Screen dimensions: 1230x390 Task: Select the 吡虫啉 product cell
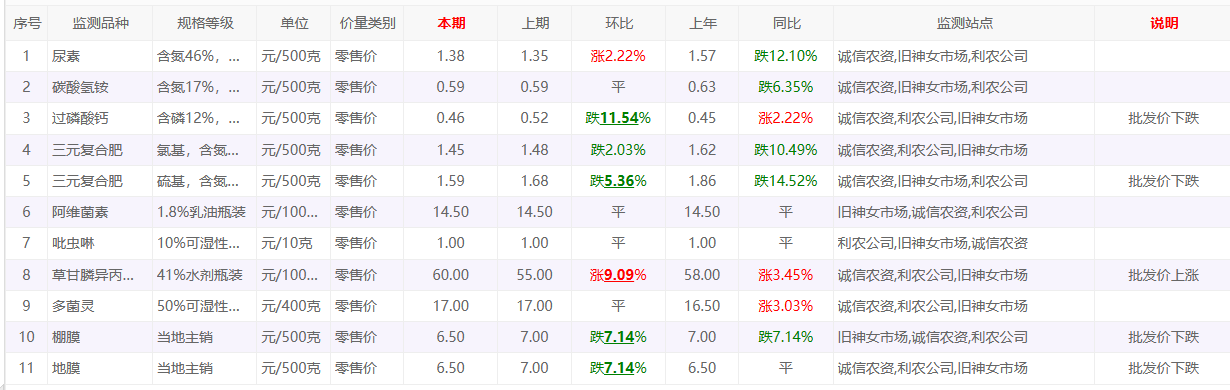click(74, 243)
